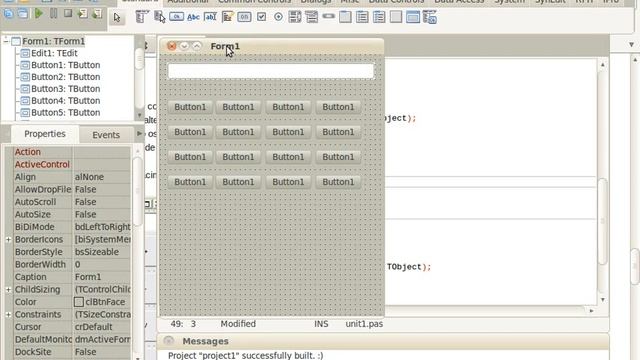Run the project with the green play icon

[x=39, y=13]
